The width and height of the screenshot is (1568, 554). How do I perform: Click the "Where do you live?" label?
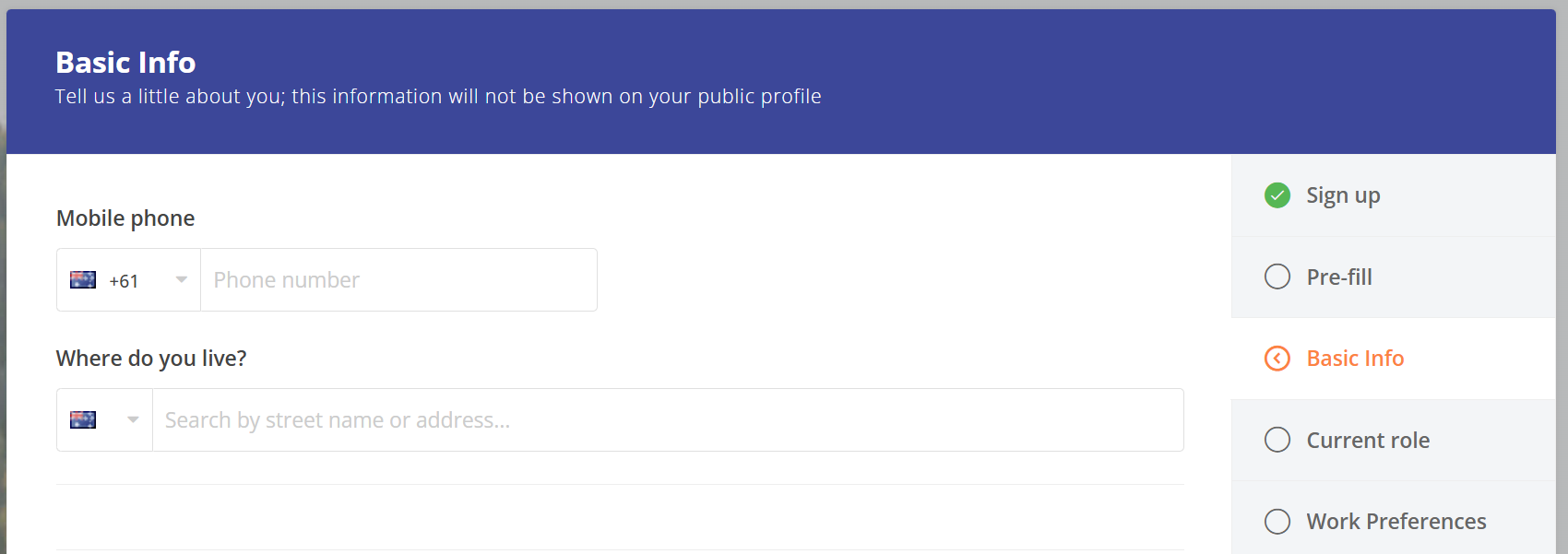coord(151,359)
